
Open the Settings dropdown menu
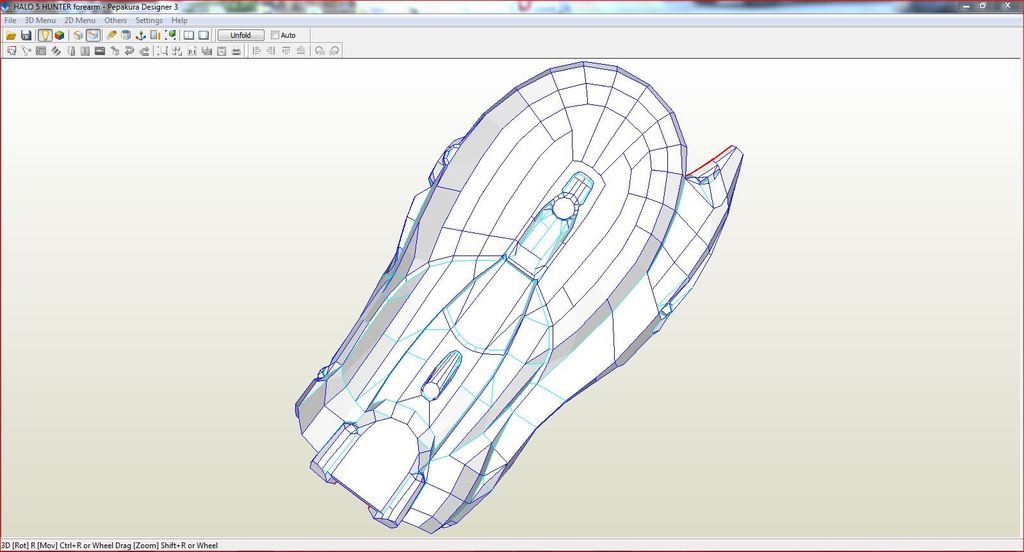point(149,20)
